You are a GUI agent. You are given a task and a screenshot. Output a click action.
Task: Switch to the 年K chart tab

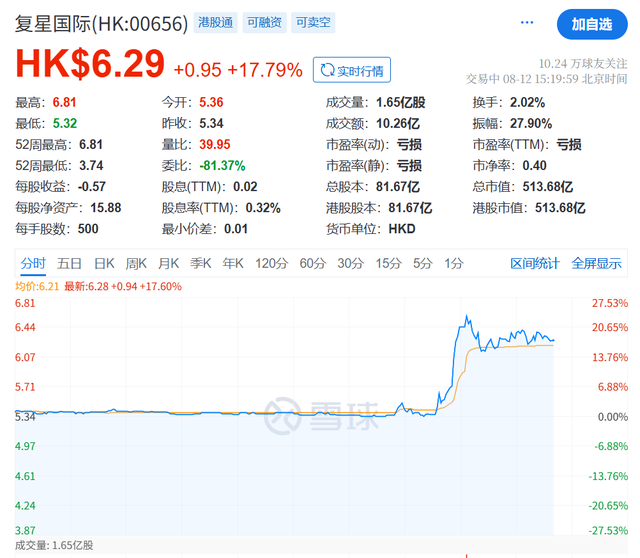[x=233, y=263]
